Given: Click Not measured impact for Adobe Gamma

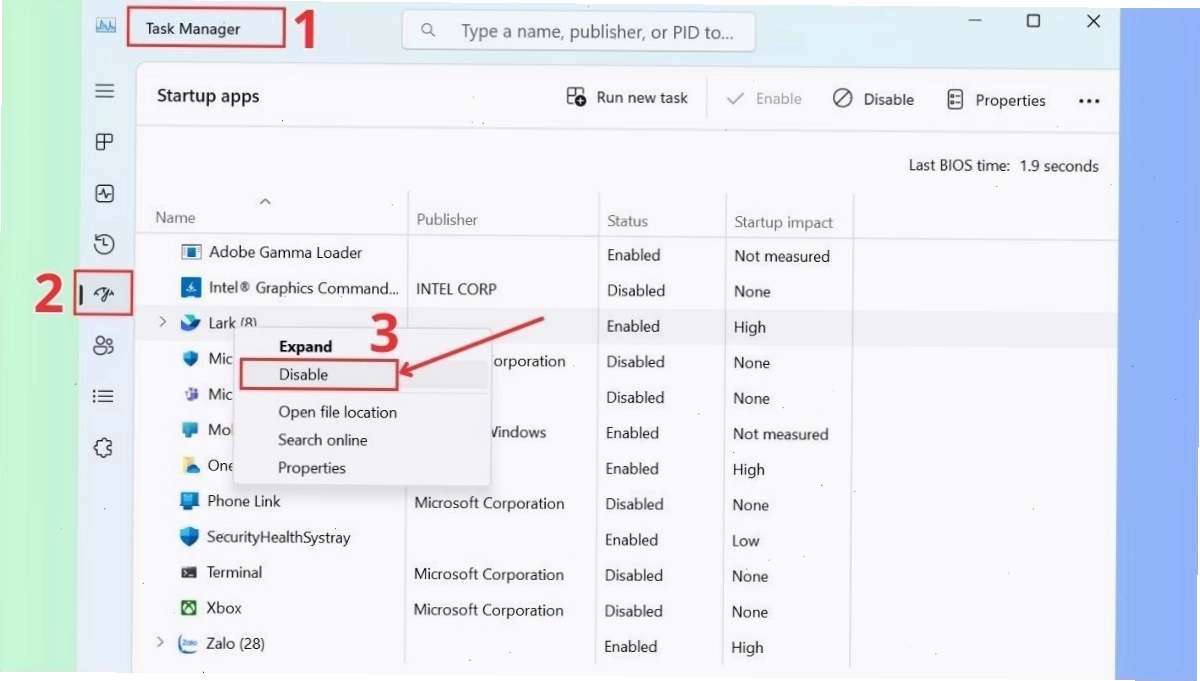Looking at the screenshot, I should 782,256.
